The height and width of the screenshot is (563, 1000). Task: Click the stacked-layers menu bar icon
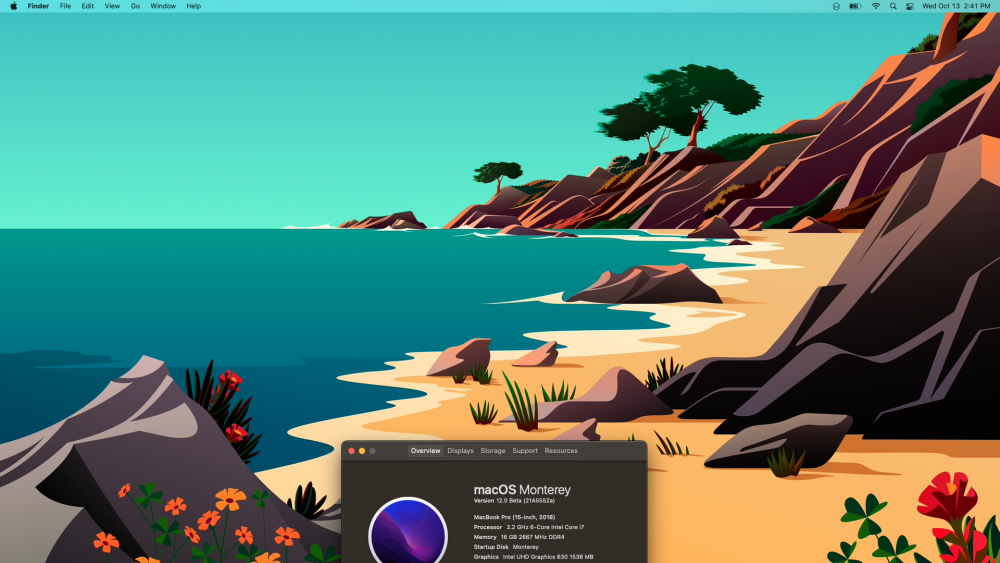[836, 6]
